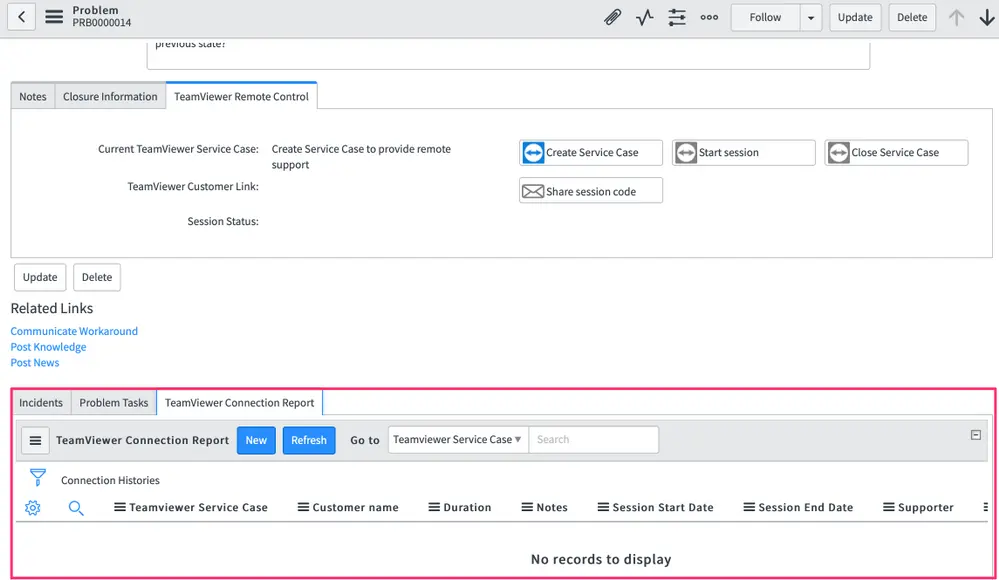The image size is (999, 580).
Task: Toggle the list filter funnel icon
Action: pyautogui.click(x=38, y=477)
